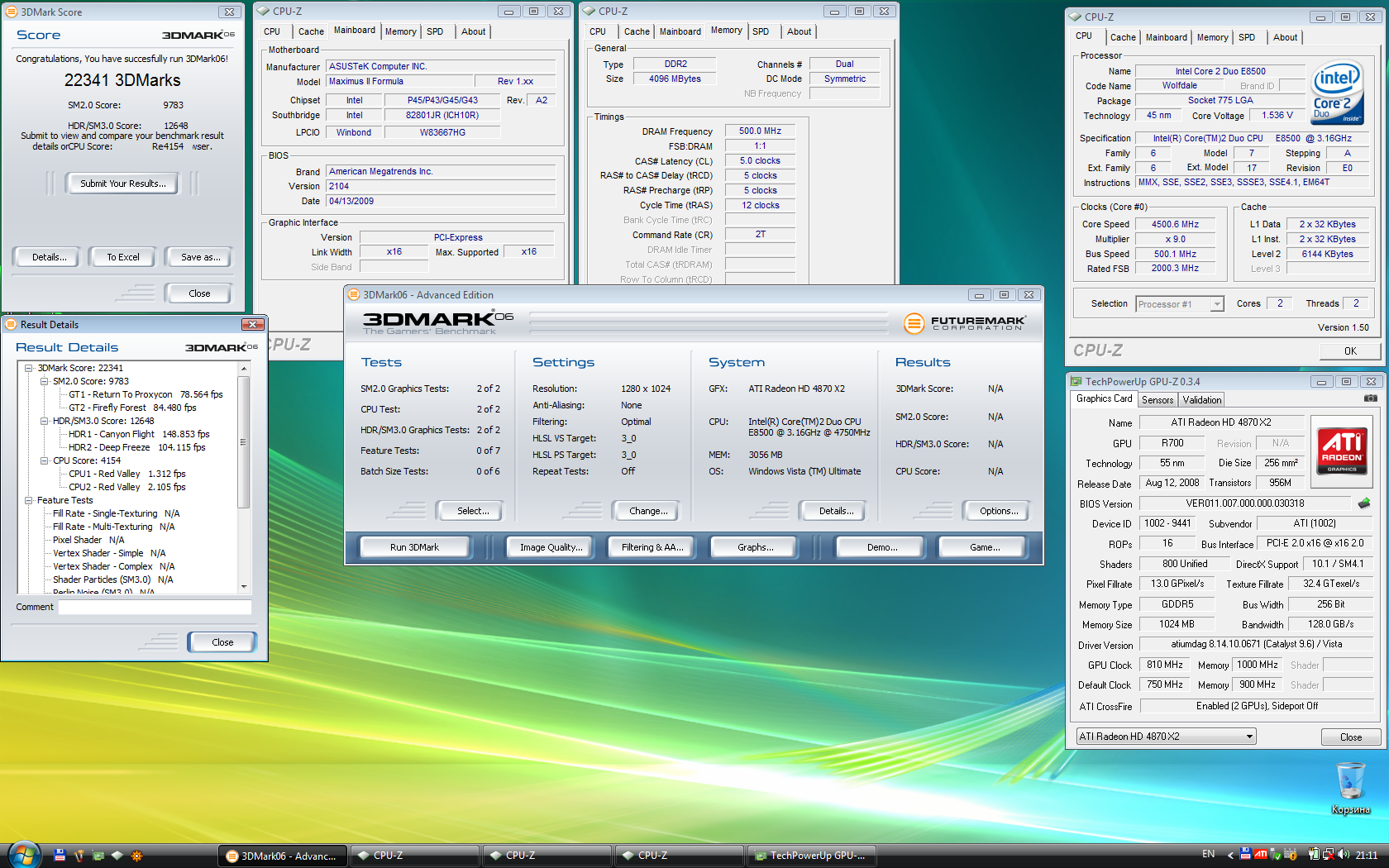Click the update warning tray icon
1389x868 pixels.
[x=1291, y=855]
